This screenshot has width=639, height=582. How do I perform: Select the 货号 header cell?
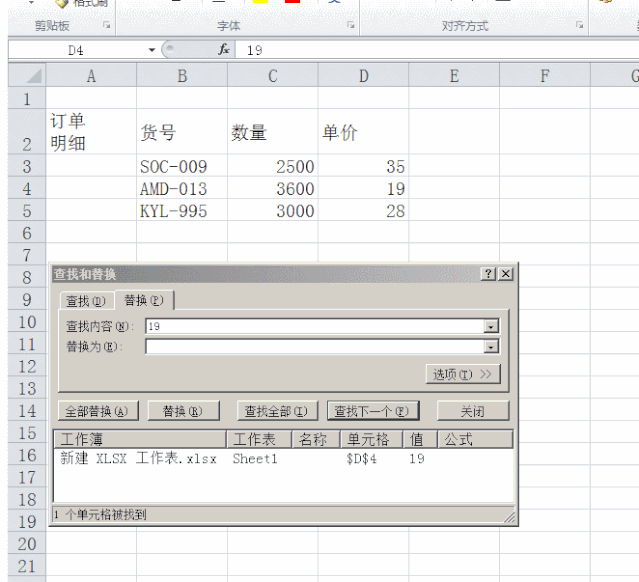click(182, 132)
